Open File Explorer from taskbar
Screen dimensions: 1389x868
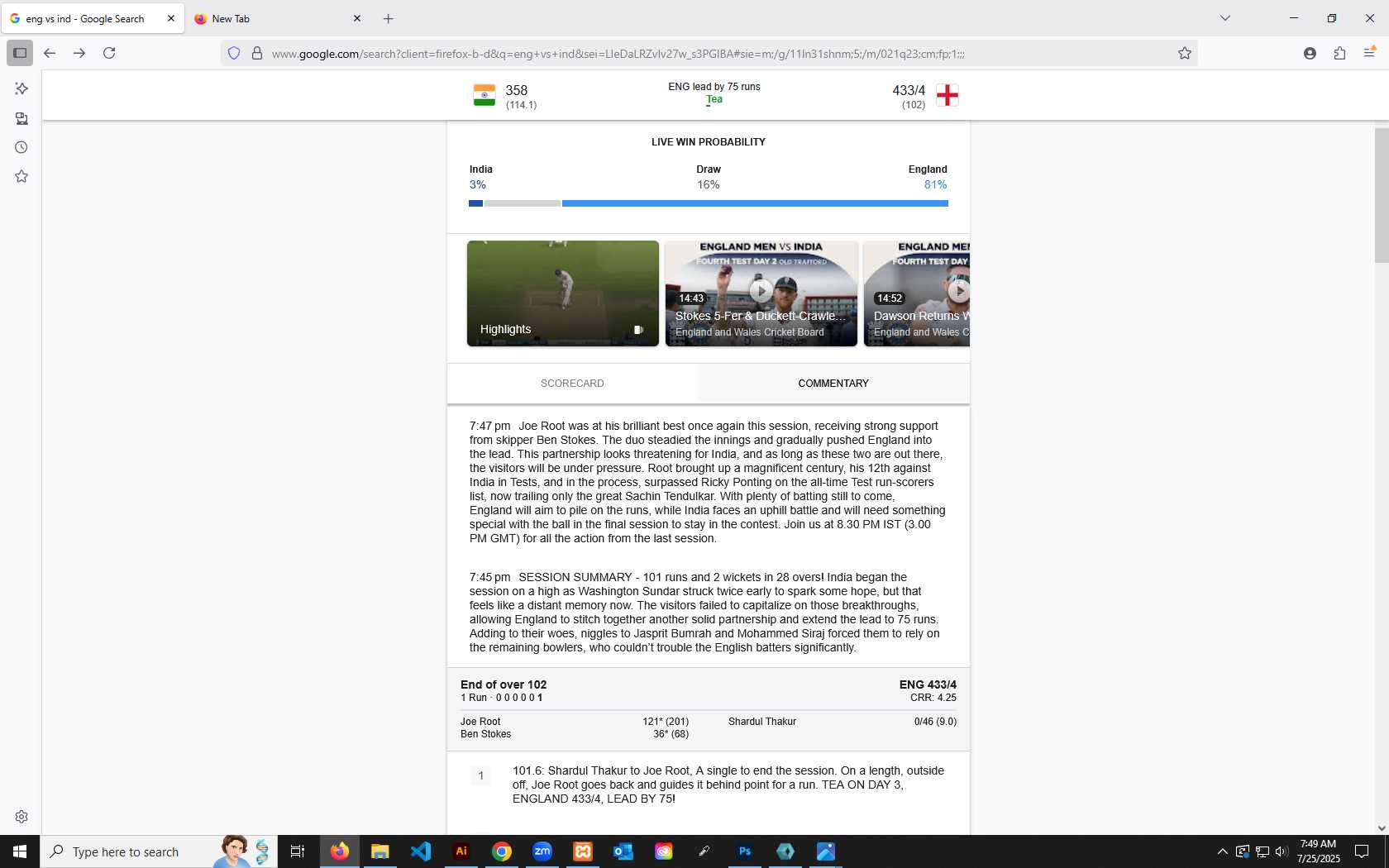[379, 851]
